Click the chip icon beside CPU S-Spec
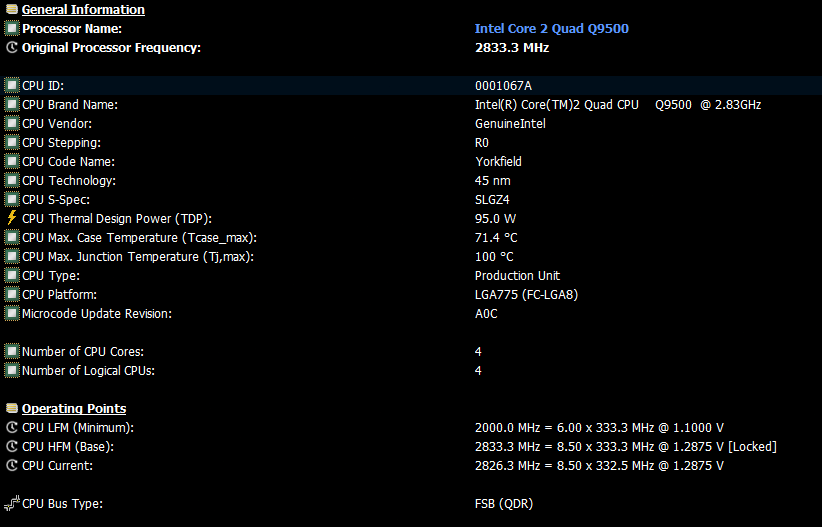 12,199
